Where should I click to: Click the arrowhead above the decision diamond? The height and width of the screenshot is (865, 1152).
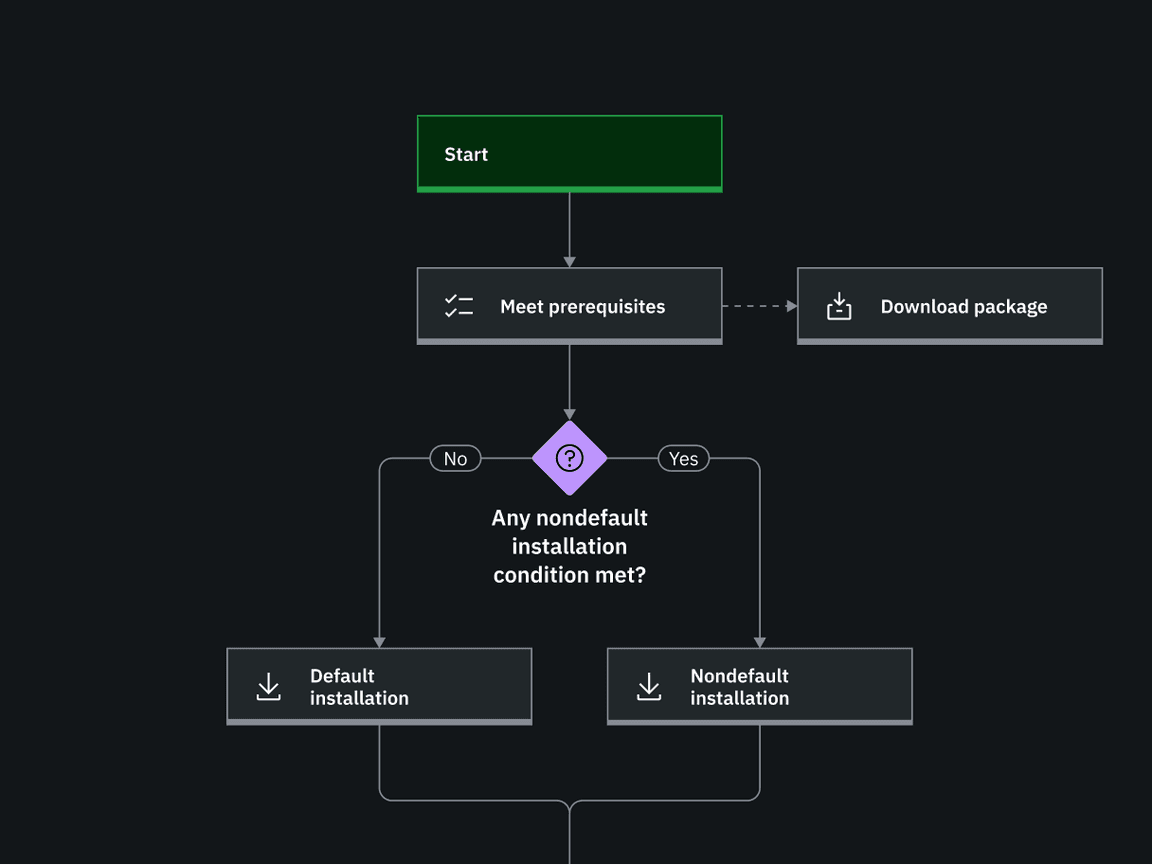[x=569, y=414]
